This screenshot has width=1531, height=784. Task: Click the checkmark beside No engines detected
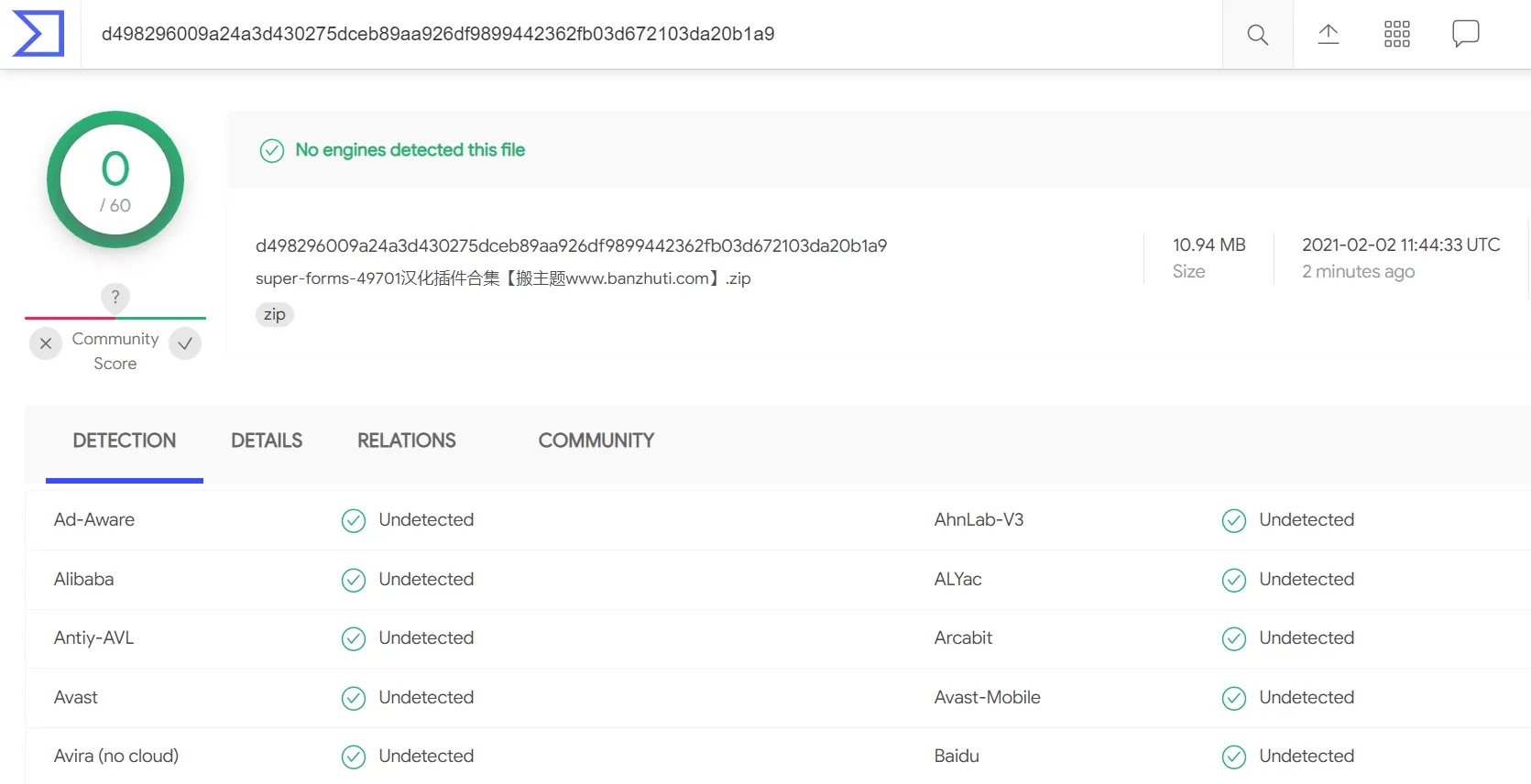(x=272, y=150)
